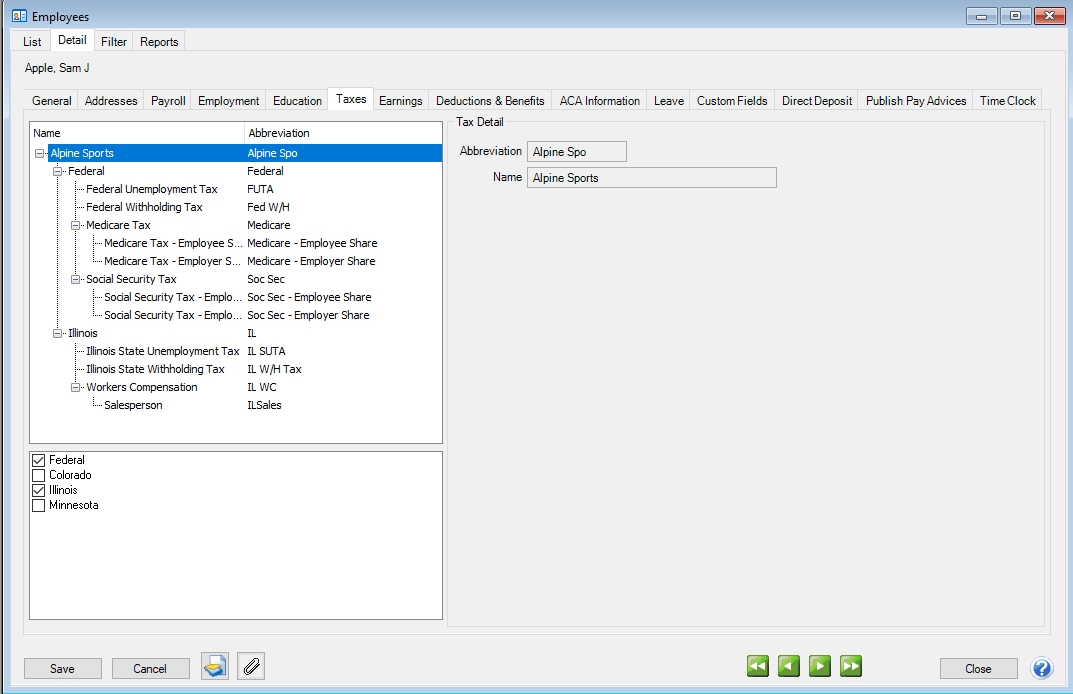Viewport: 1073px width, 694px height.
Task: Jump to the last employee record
Action: click(x=851, y=666)
